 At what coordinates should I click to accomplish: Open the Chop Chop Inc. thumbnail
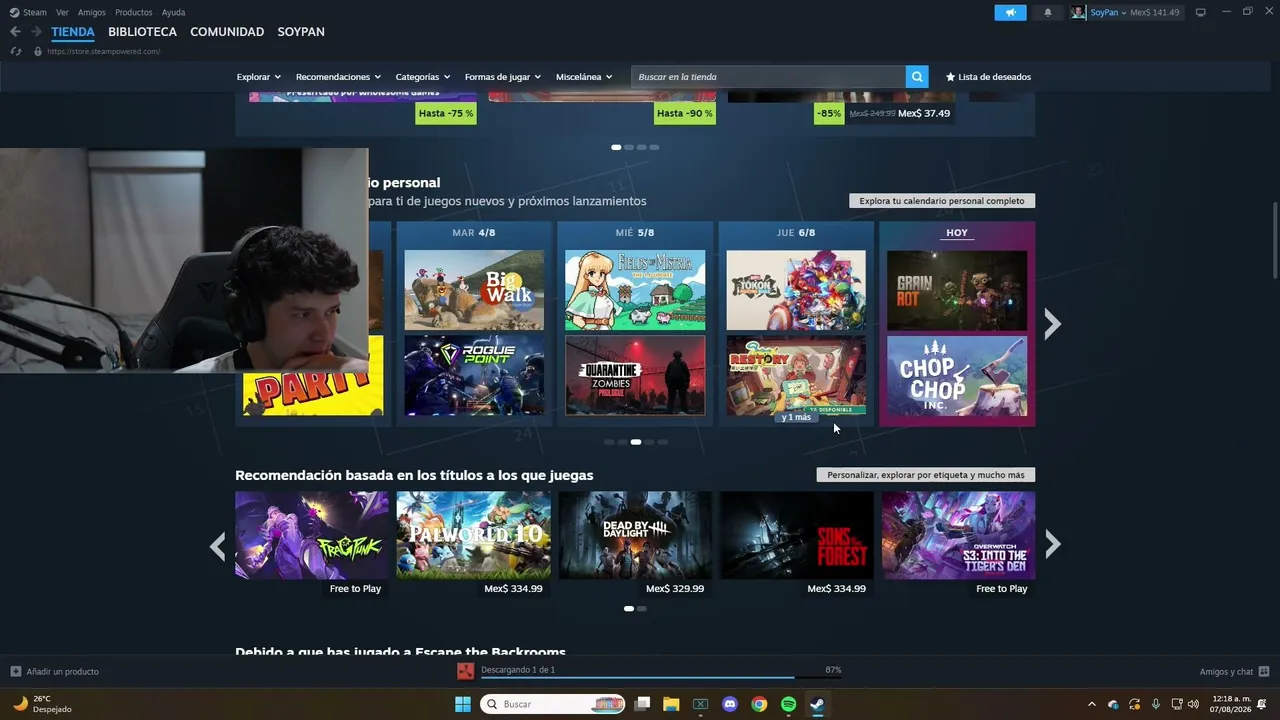[957, 375]
